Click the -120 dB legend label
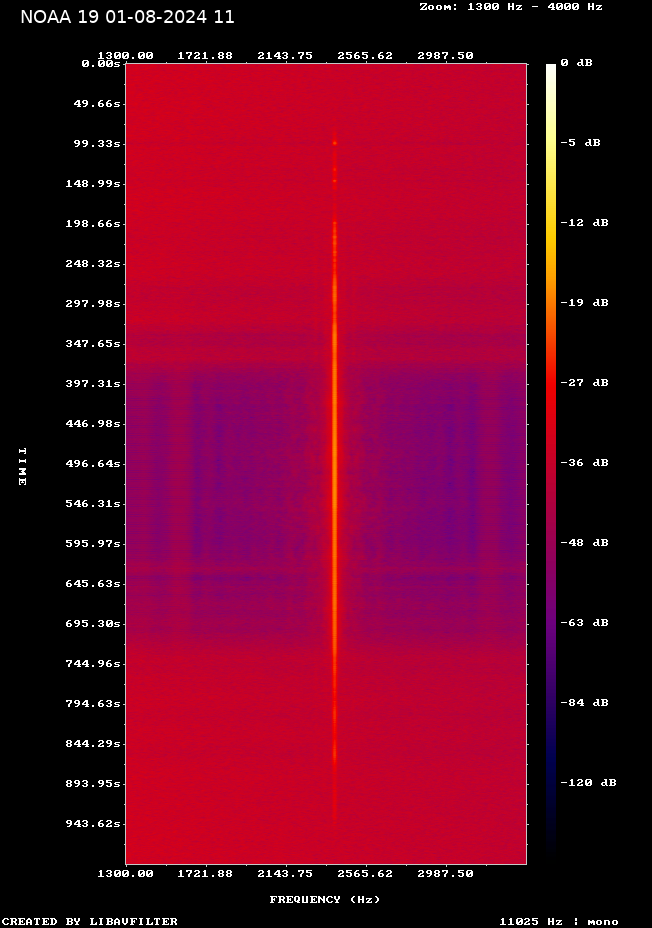The image size is (652, 928). tap(588, 782)
